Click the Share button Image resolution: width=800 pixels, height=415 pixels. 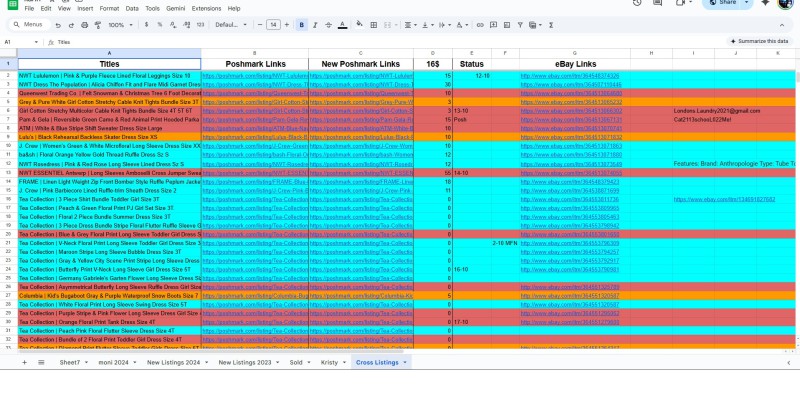click(721, 3)
